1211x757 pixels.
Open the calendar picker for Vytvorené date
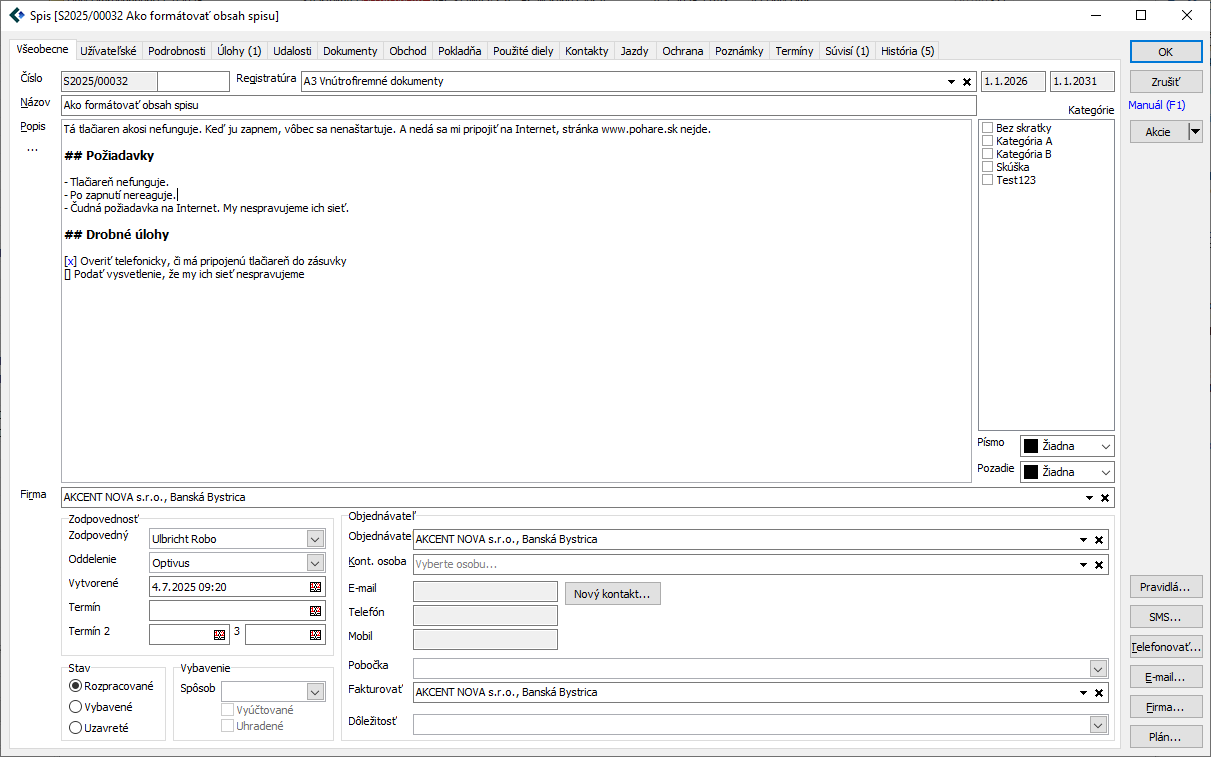point(316,587)
